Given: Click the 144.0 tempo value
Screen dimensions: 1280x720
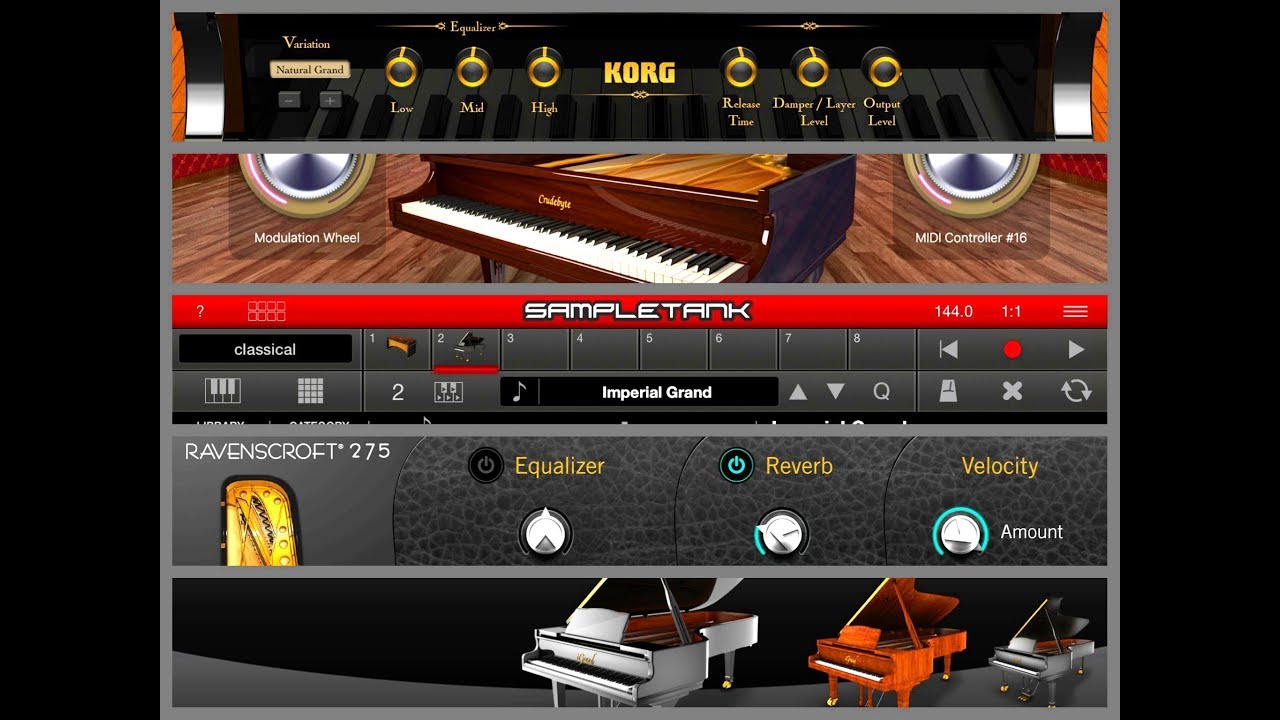Looking at the screenshot, I should 954,312.
